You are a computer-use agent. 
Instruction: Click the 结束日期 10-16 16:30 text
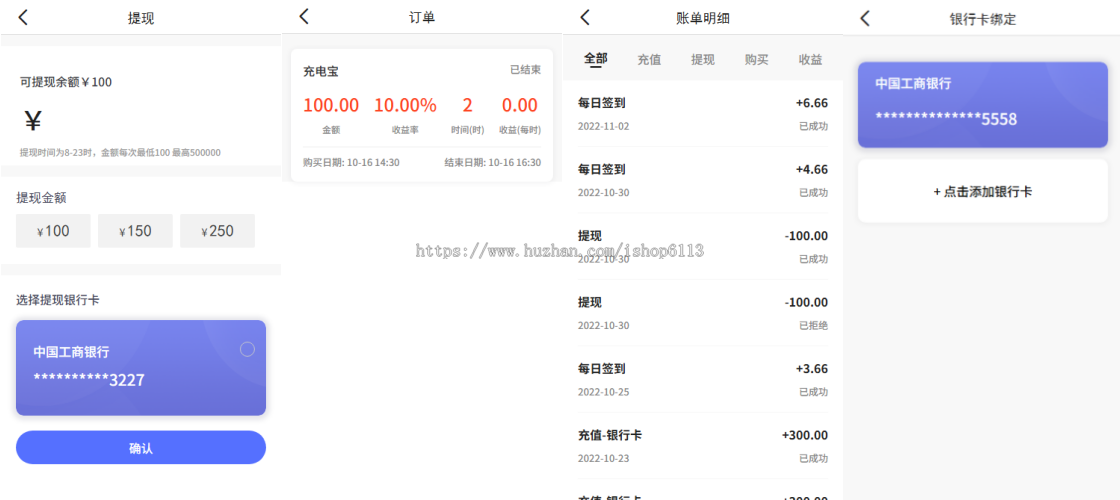pos(493,163)
